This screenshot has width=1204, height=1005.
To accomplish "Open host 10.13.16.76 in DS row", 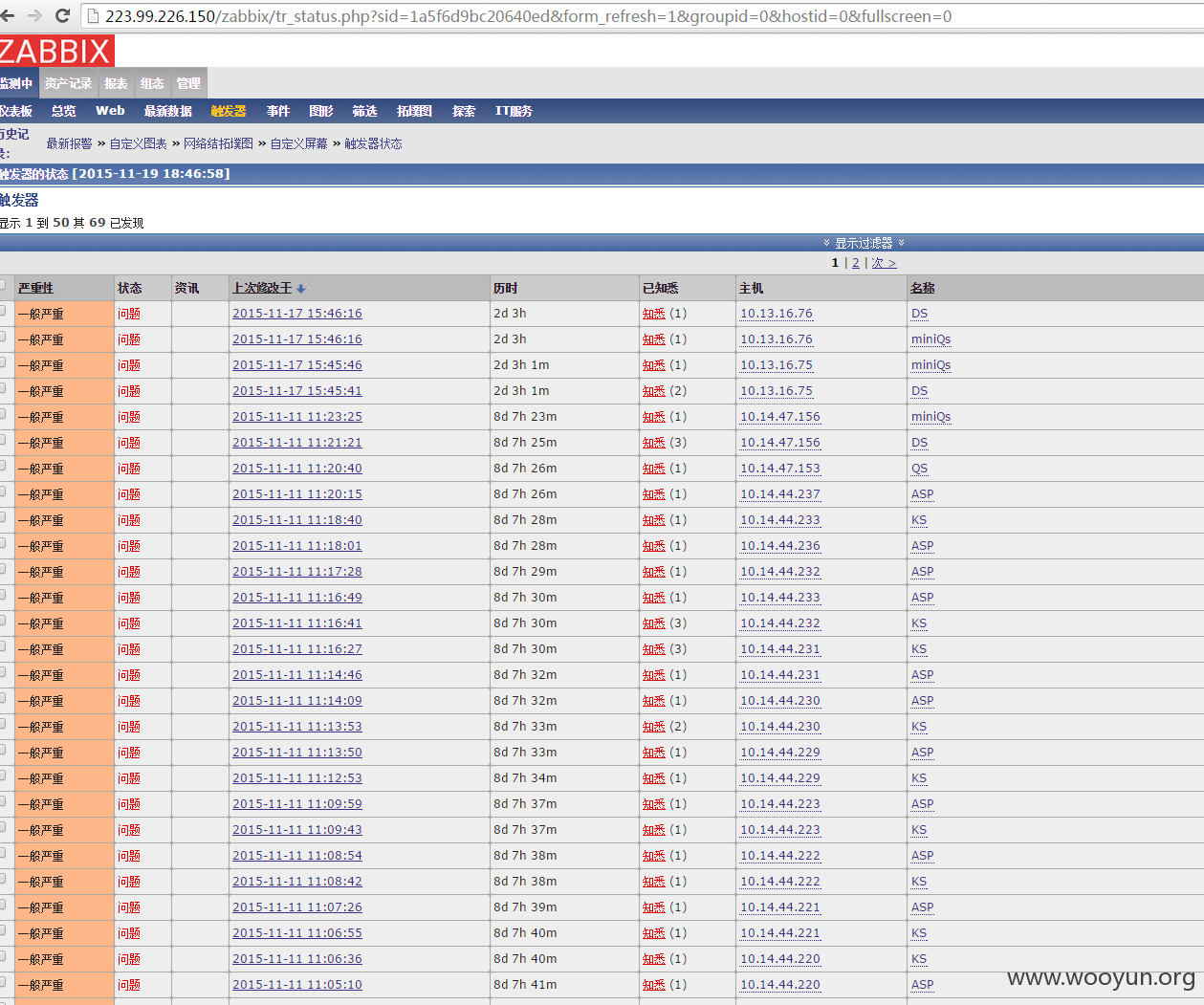I will pyautogui.click(x=777, y=314).
